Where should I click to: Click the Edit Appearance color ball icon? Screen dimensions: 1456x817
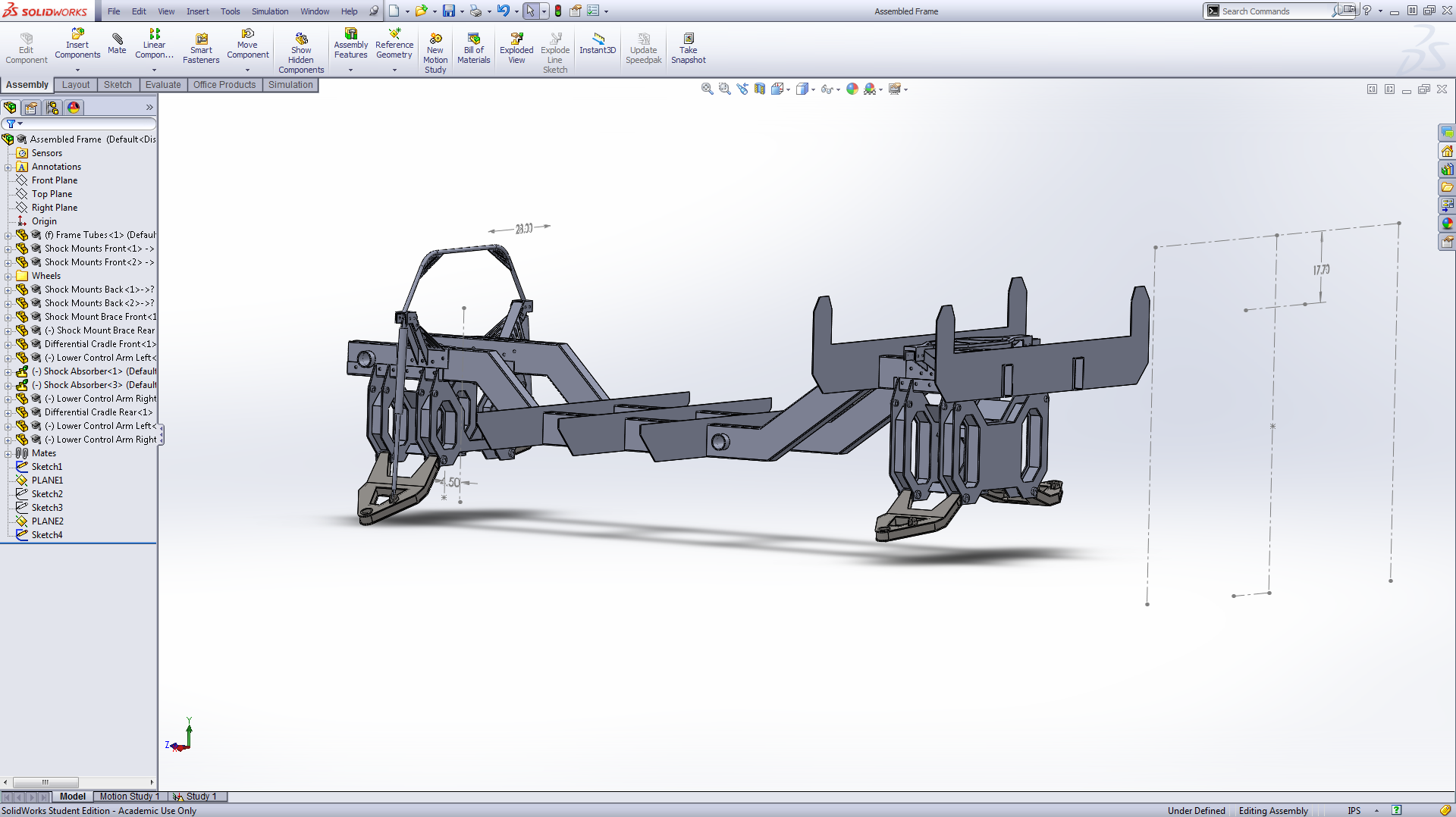coord(852,89)
